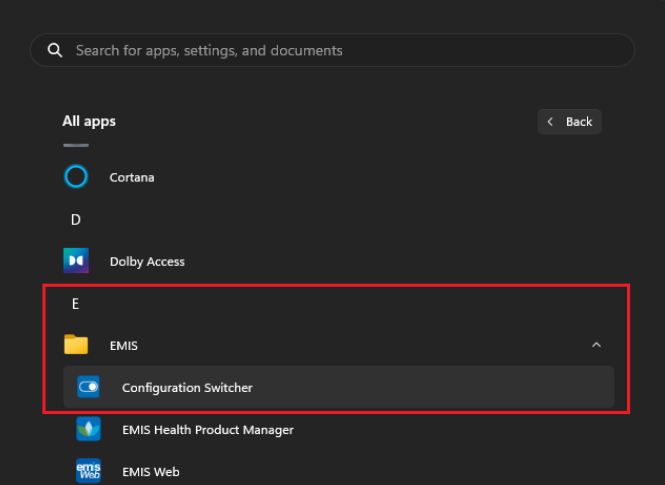Click the Configuration Switcher toggle-shaped icon

point(89,387)
